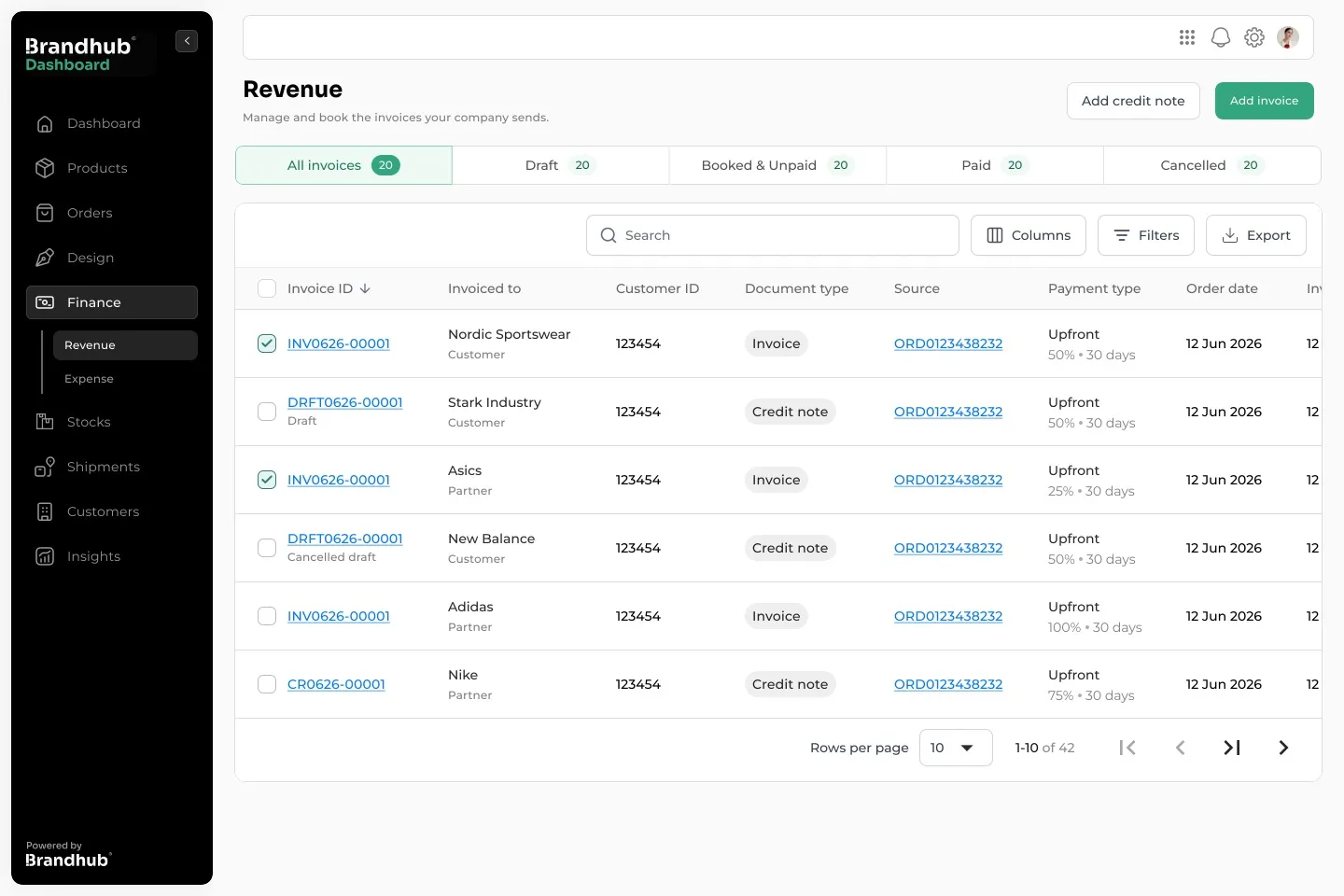Switch to the Paid tab
Viewport: 1344px width, 896px height.
(x=995, y=165)
